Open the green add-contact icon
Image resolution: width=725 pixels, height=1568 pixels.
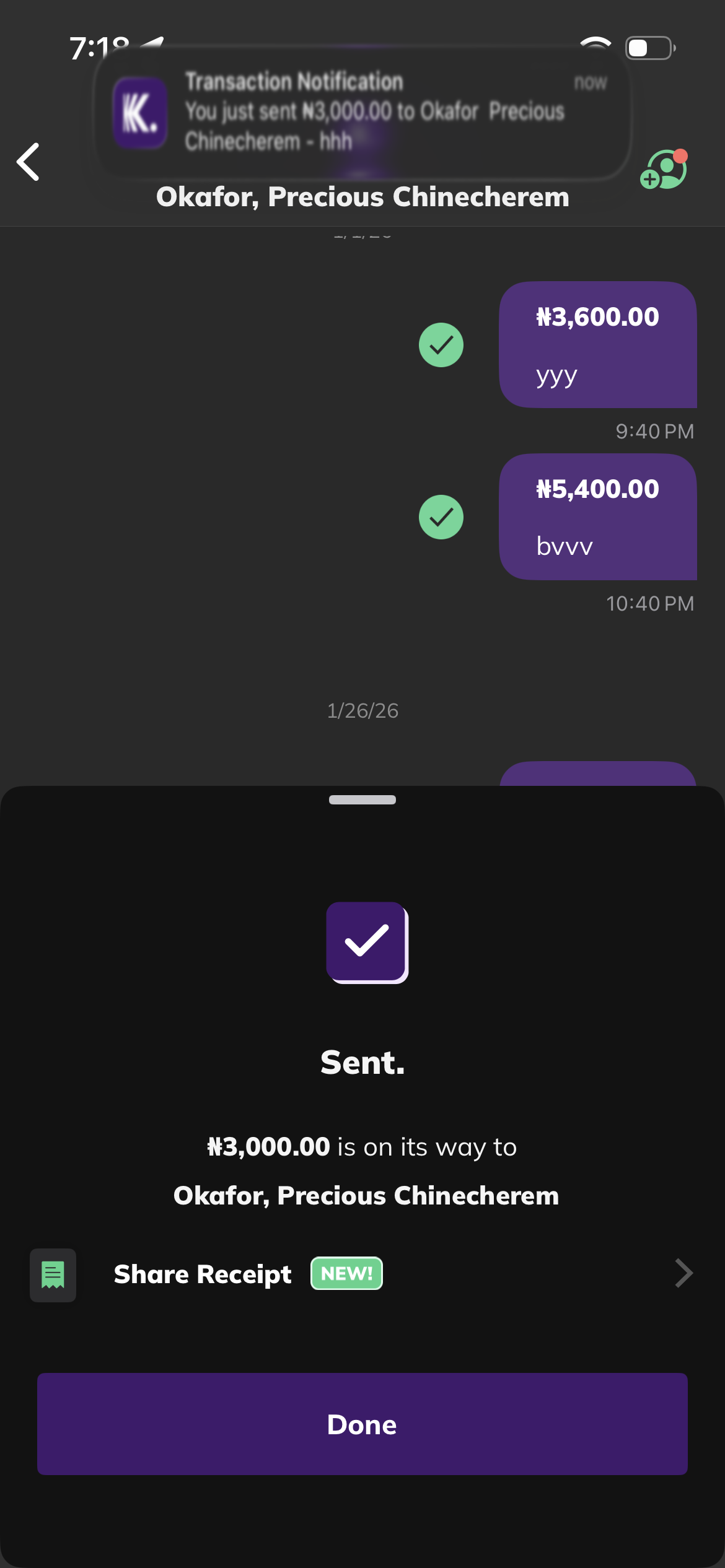pyautogui.click(x=664, y=170)
